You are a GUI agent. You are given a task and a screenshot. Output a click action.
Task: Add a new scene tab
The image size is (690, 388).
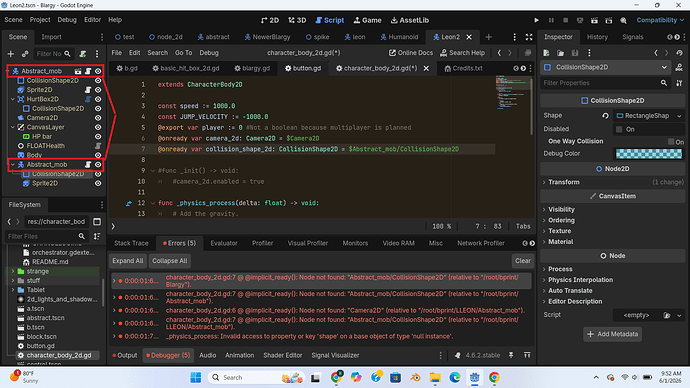point(488,37)
